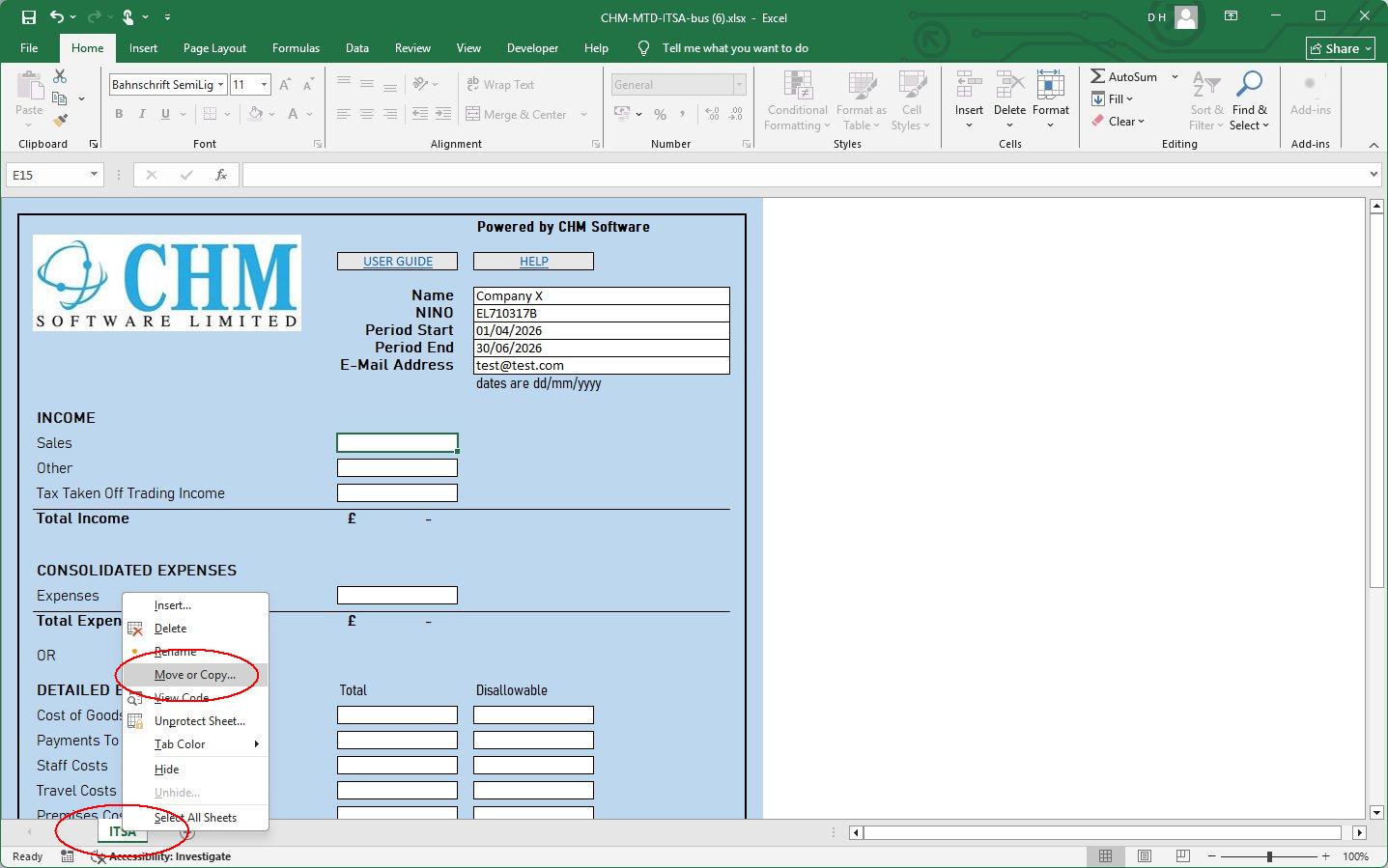Click the Touch/Mouse mode icon
The height and width of the screenshot is (868, 1388).
pyautogui.click(x=127, y=17)
